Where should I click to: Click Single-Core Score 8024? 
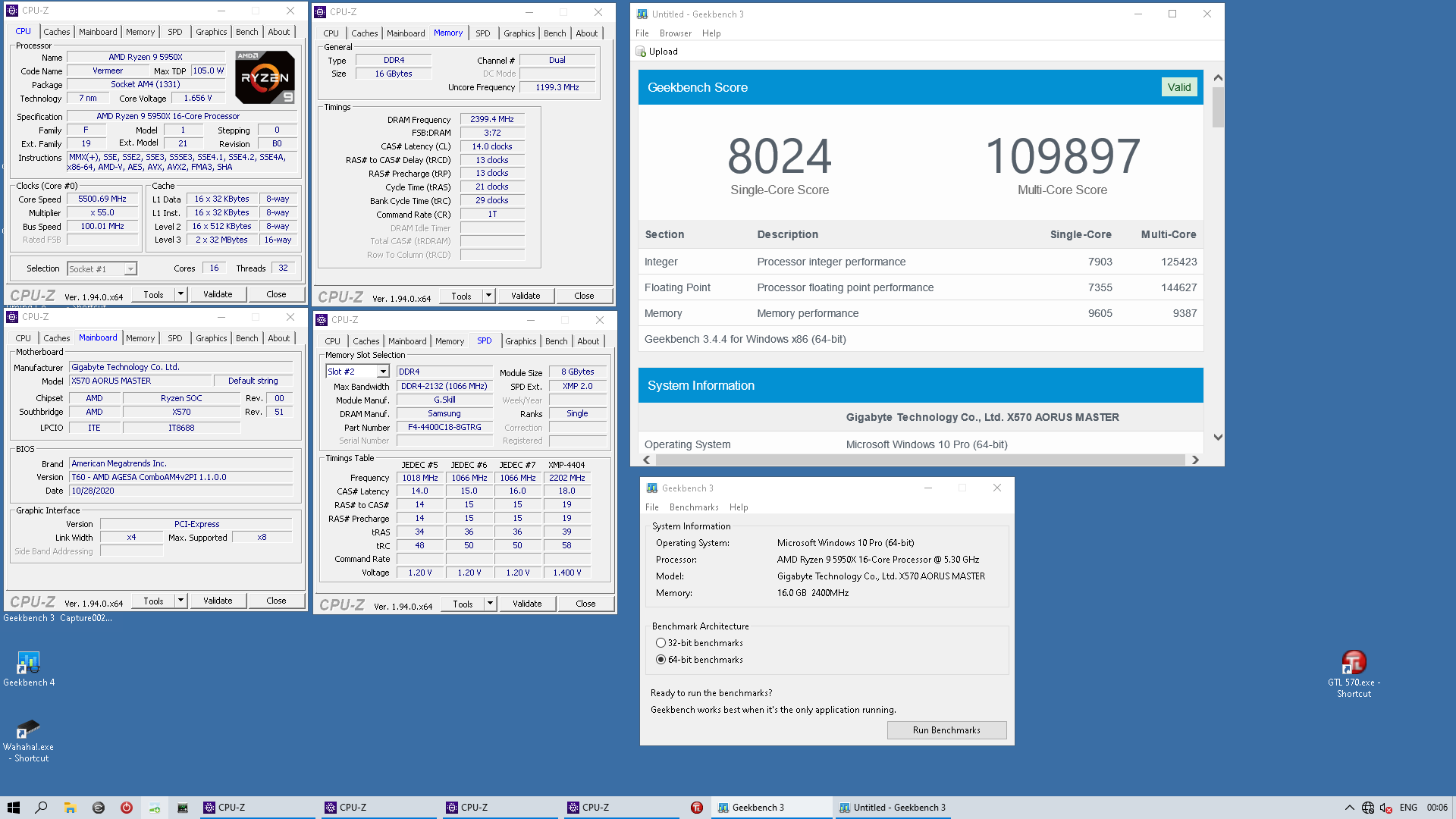pos(780,156)
